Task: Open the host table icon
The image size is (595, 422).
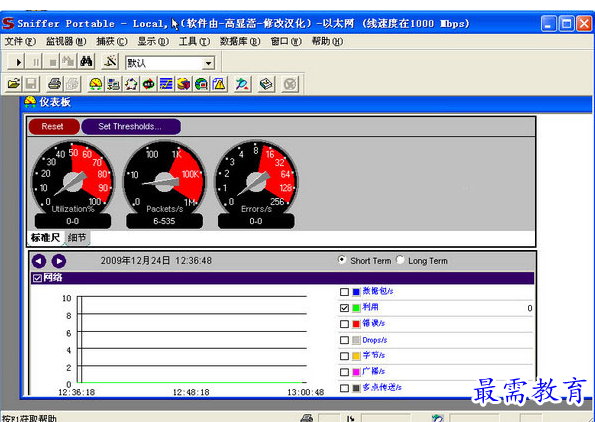Action: (113, 83)
